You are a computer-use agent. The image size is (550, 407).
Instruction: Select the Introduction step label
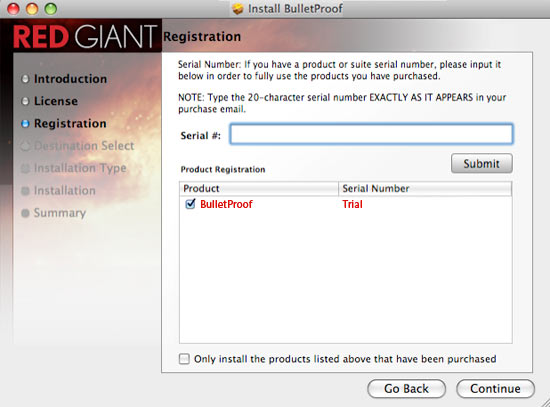[x=71, y=79]
